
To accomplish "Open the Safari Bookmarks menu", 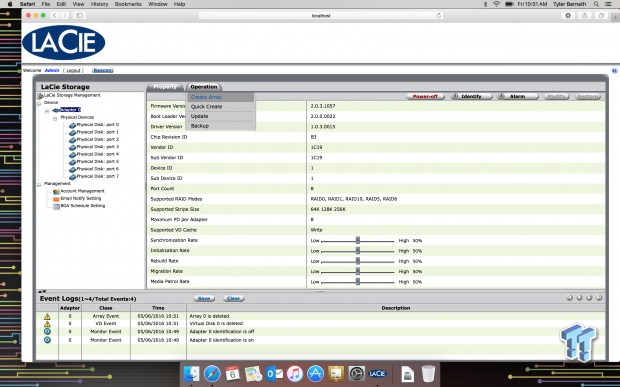I will [x=128, y=4].
